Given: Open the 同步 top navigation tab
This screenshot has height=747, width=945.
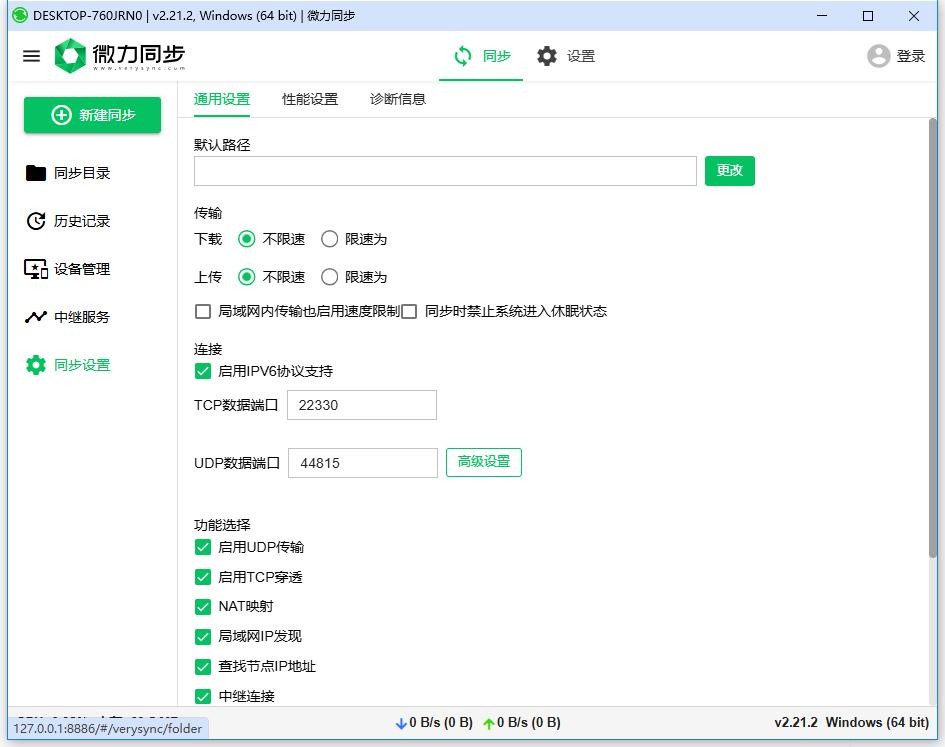Looking at the screenshot, I should [481, 56].
